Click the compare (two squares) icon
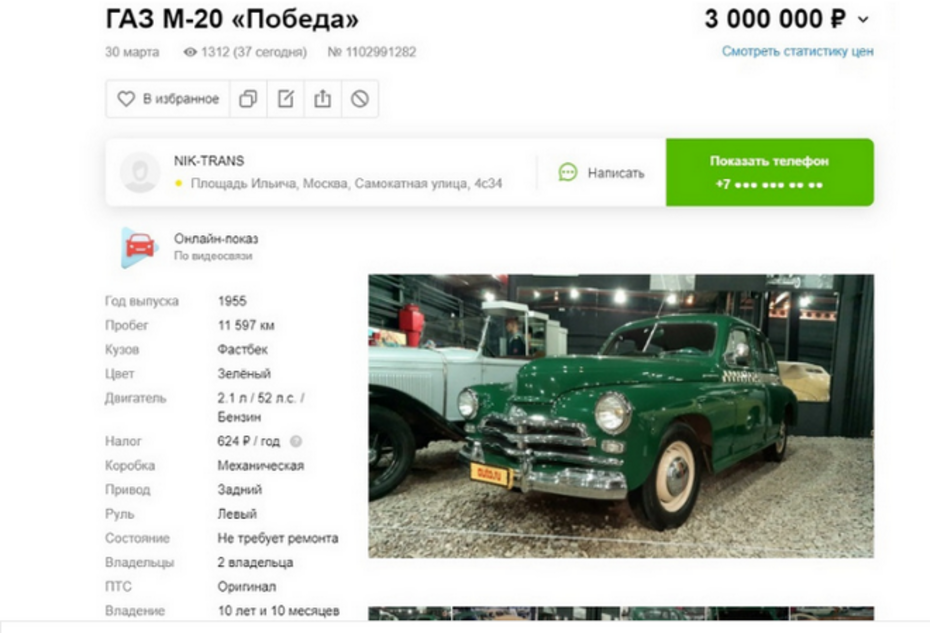Viewport: 930px width, 633px height. pos(248,98)
